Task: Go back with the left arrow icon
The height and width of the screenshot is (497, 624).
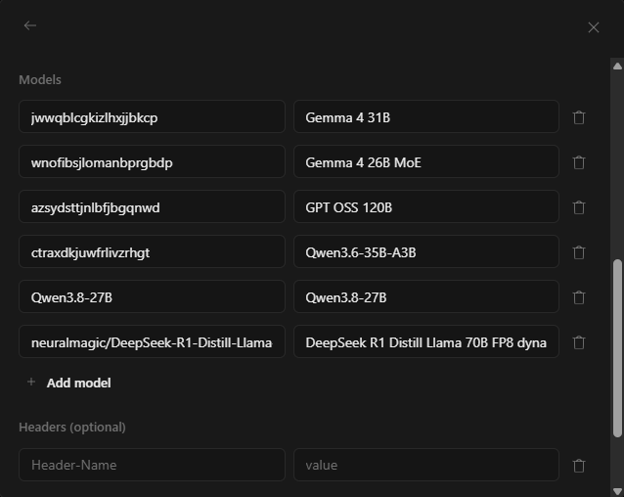Action: tap(30, 26)
